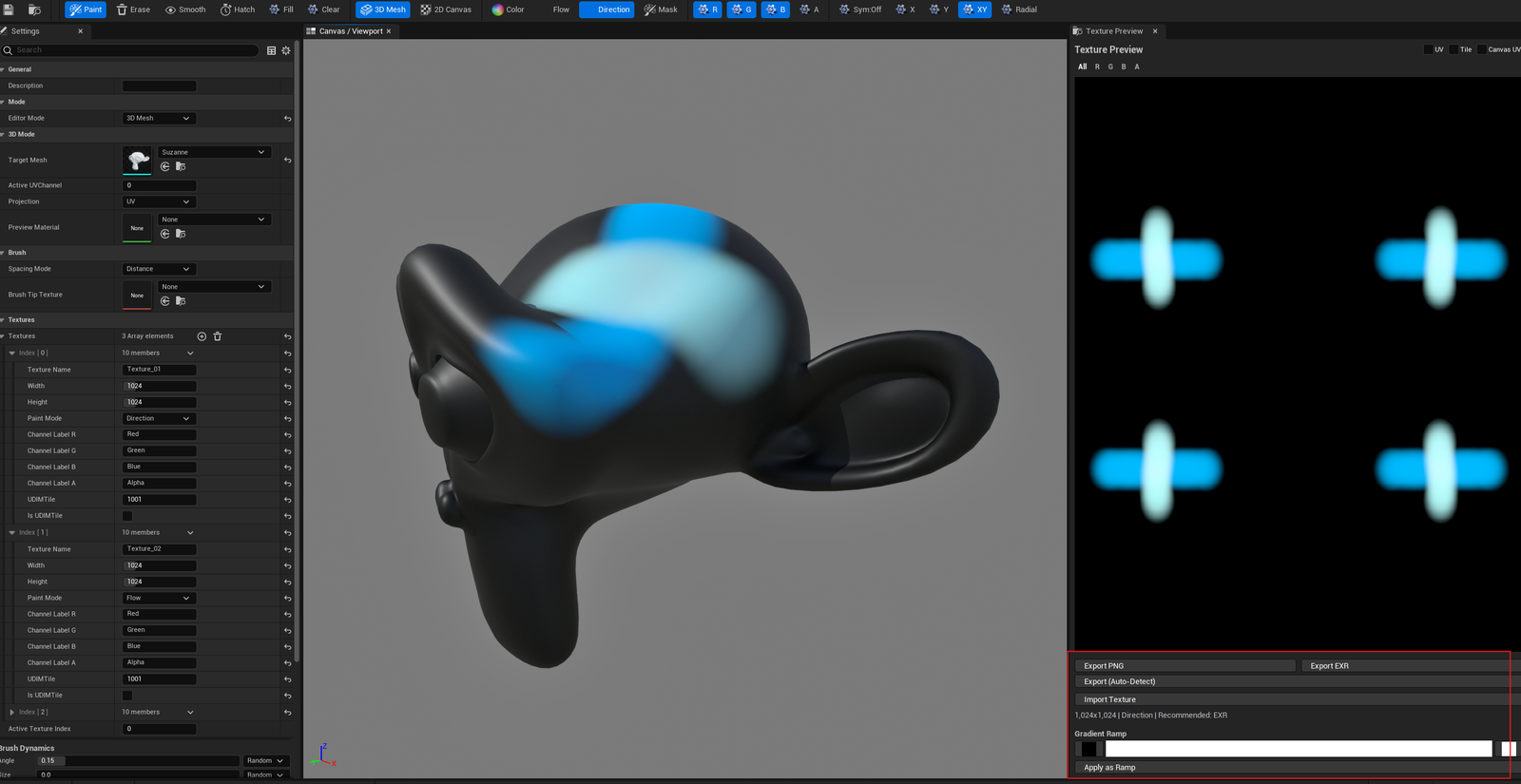The width and height of the screenshot is (1521, 784).
Task: Click Export PNG button
Action: [1184, 666]
